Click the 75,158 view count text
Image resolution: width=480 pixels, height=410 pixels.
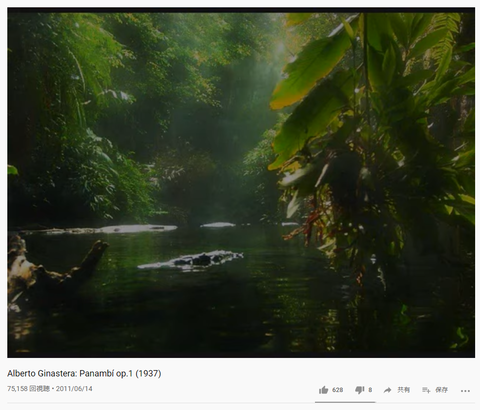pos(17,389)
